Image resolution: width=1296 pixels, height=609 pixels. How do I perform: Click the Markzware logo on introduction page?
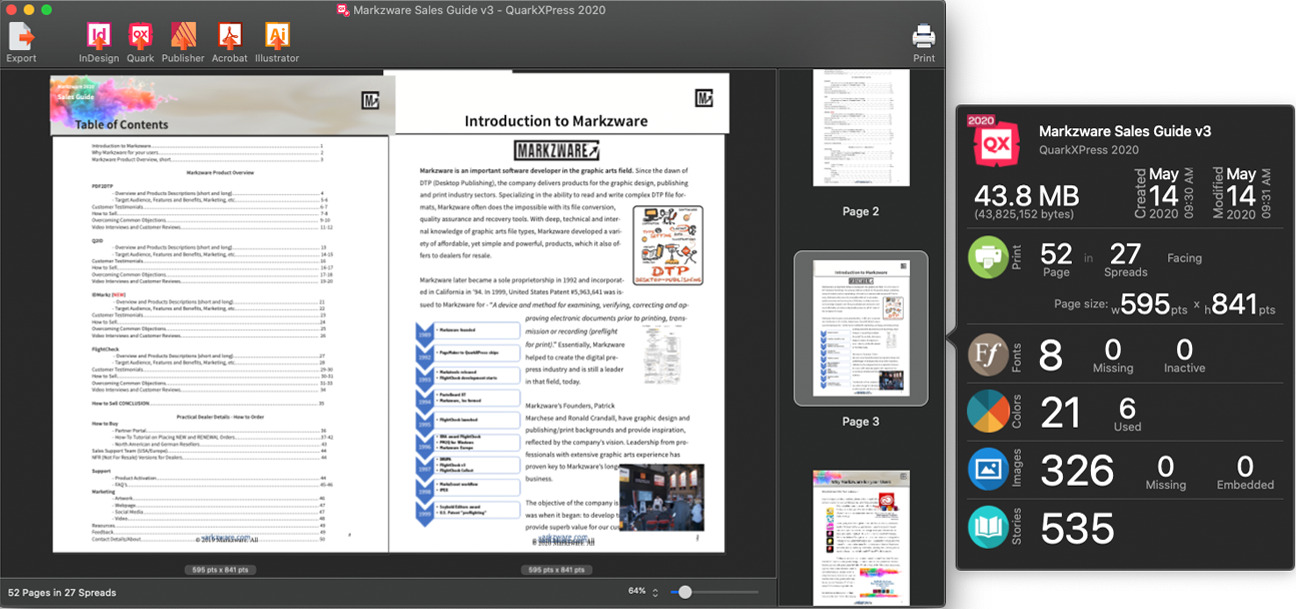click(556, 151)
